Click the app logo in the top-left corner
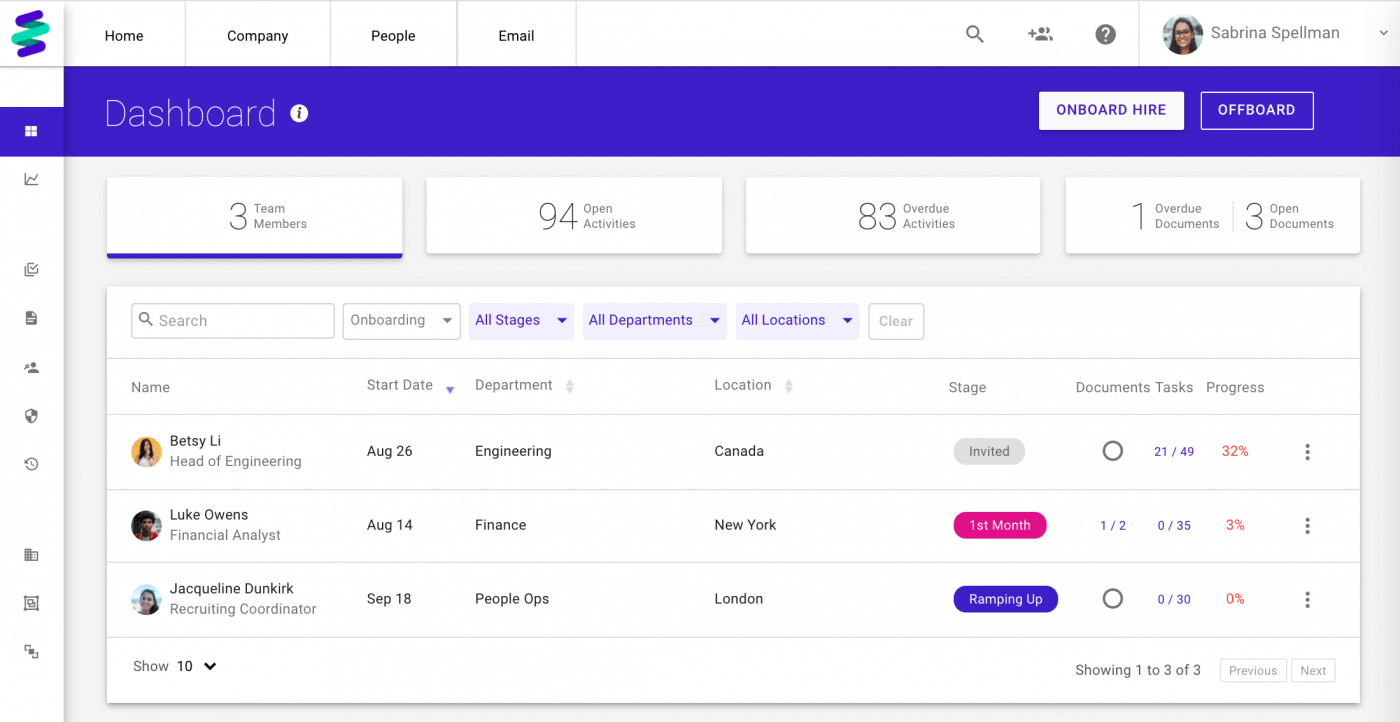This screenshot has height=722, width=1400. pos(31,33)
